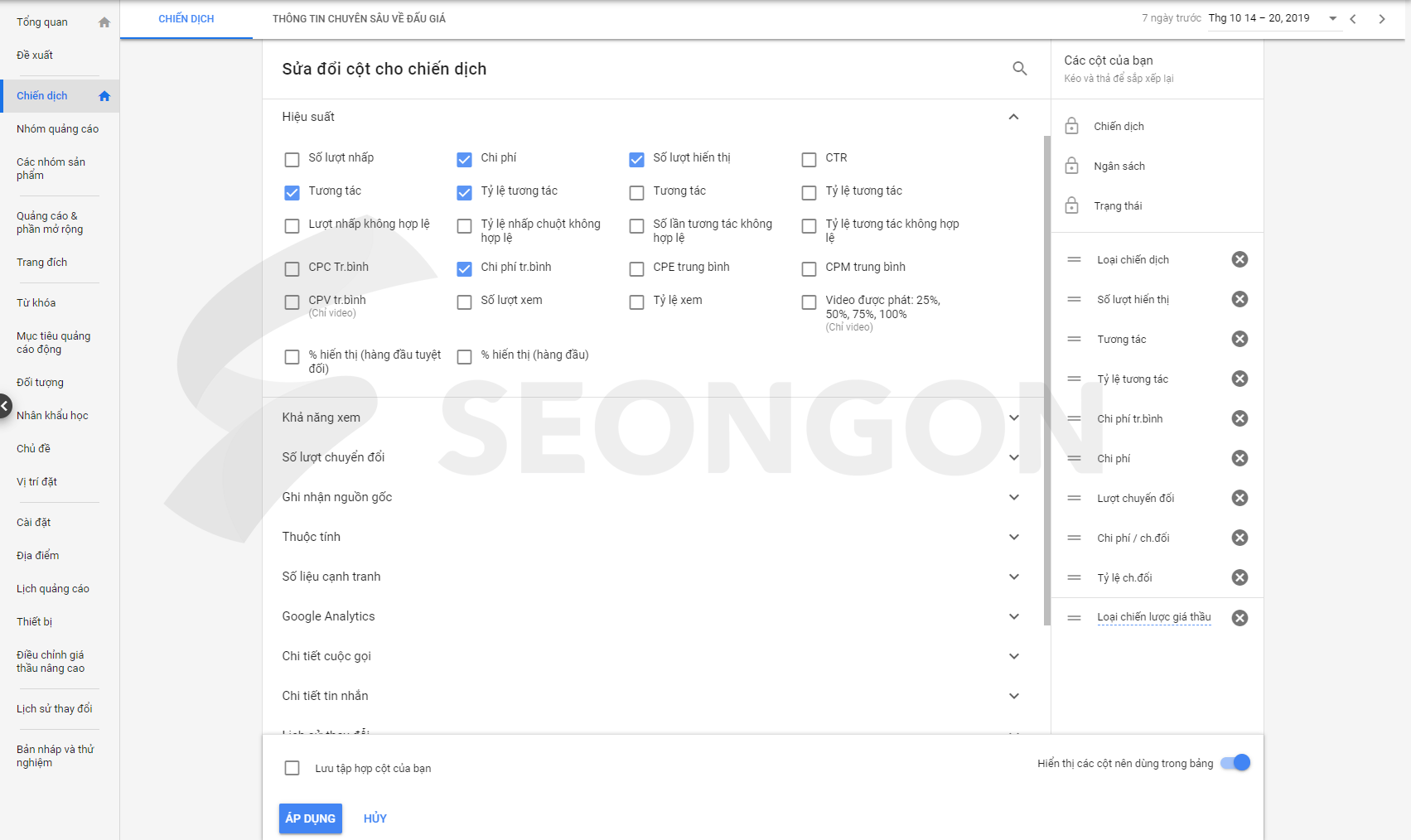Click drag handle beside Tỷ lệ ch.đổi
The image size is (1411, 840).
click(1074, 577)
